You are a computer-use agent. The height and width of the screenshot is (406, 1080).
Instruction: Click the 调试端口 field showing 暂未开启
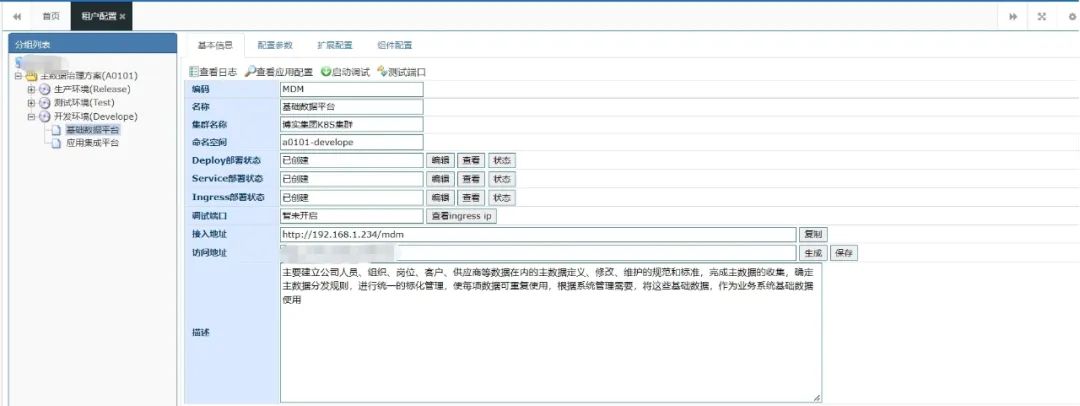pyautogui.click(x=351, y=216)
